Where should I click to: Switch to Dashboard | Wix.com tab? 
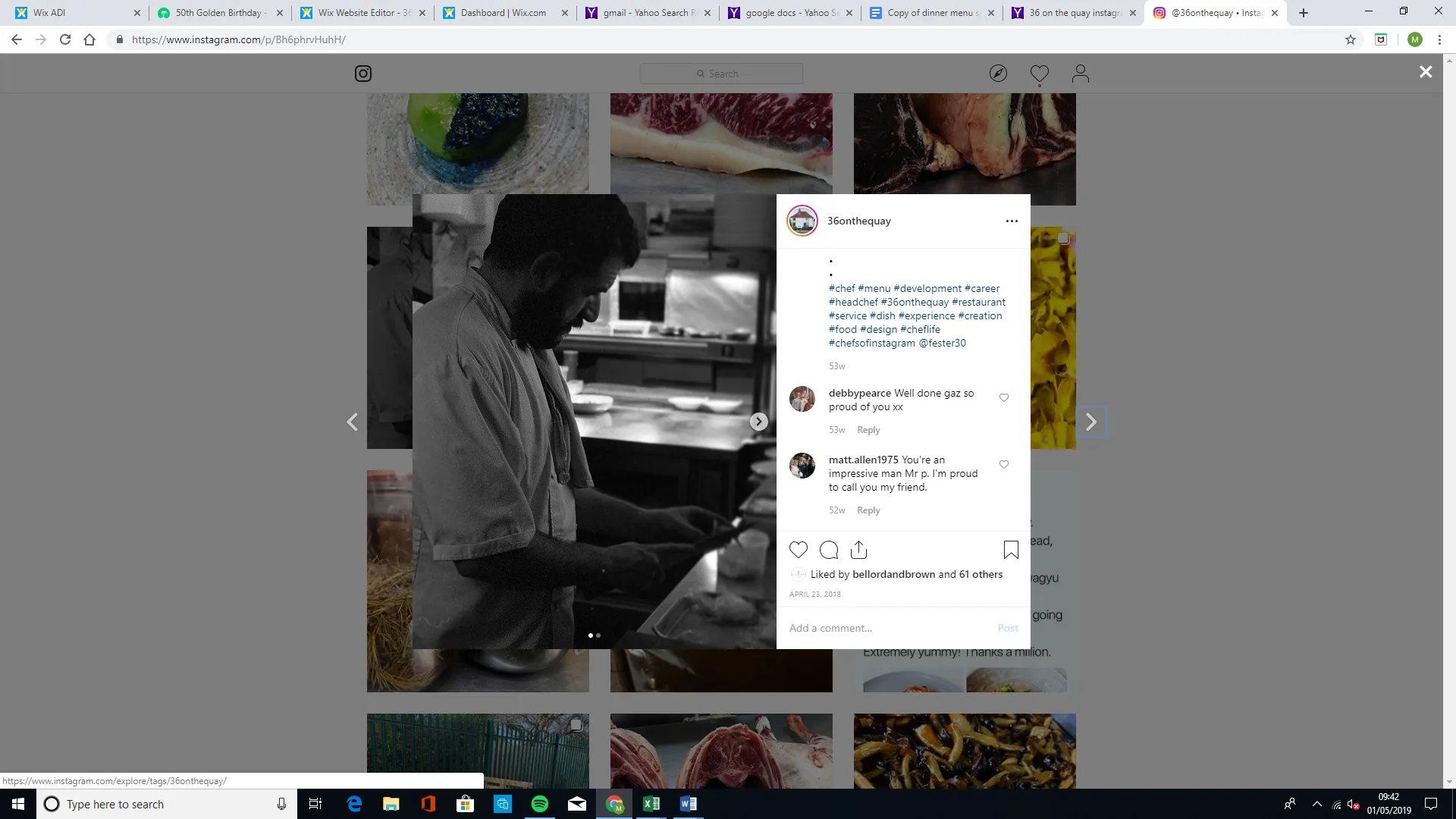click(x=504, y=13)
